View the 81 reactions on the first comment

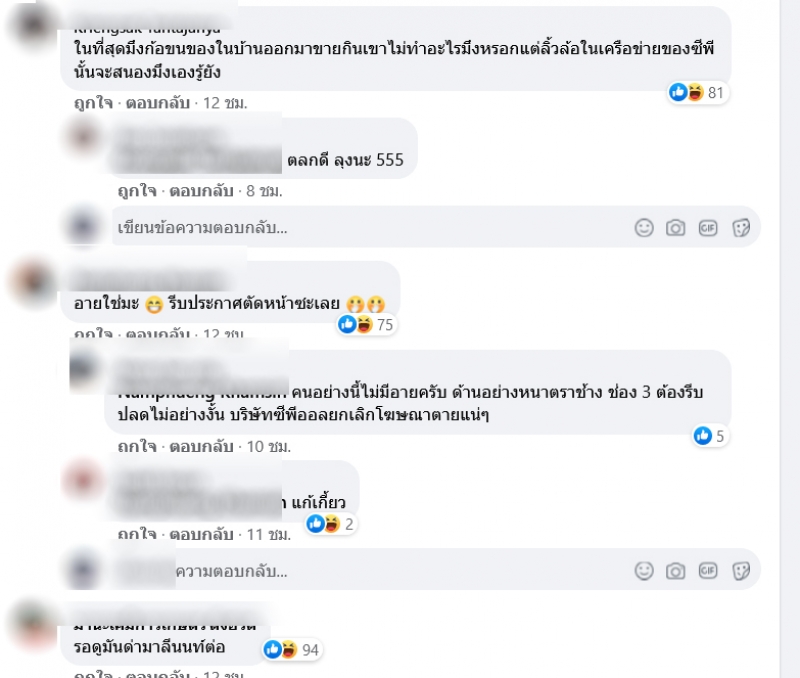click(x=697, y=93)
